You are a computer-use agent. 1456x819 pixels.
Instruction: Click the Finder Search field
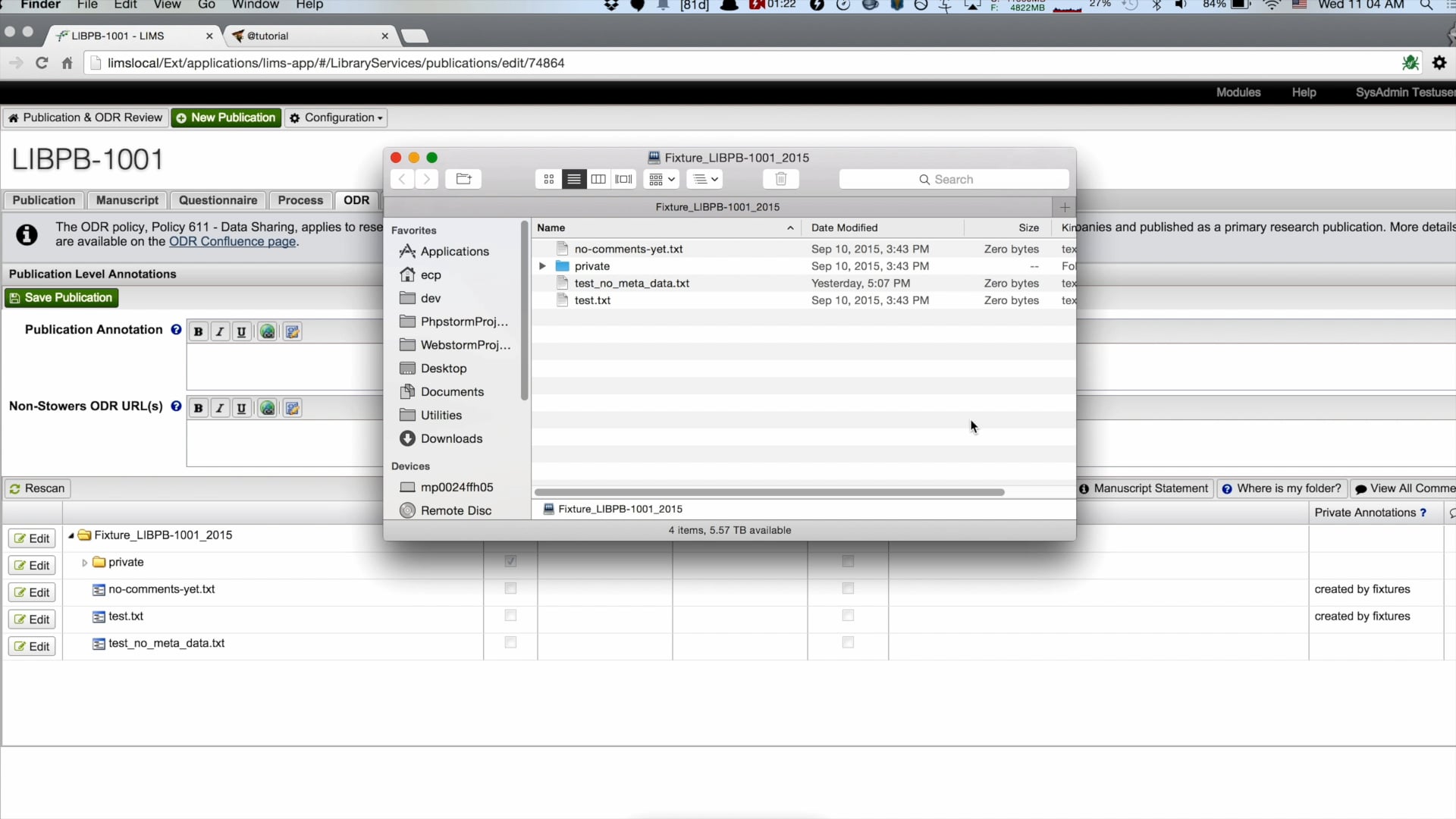(954, 180)
